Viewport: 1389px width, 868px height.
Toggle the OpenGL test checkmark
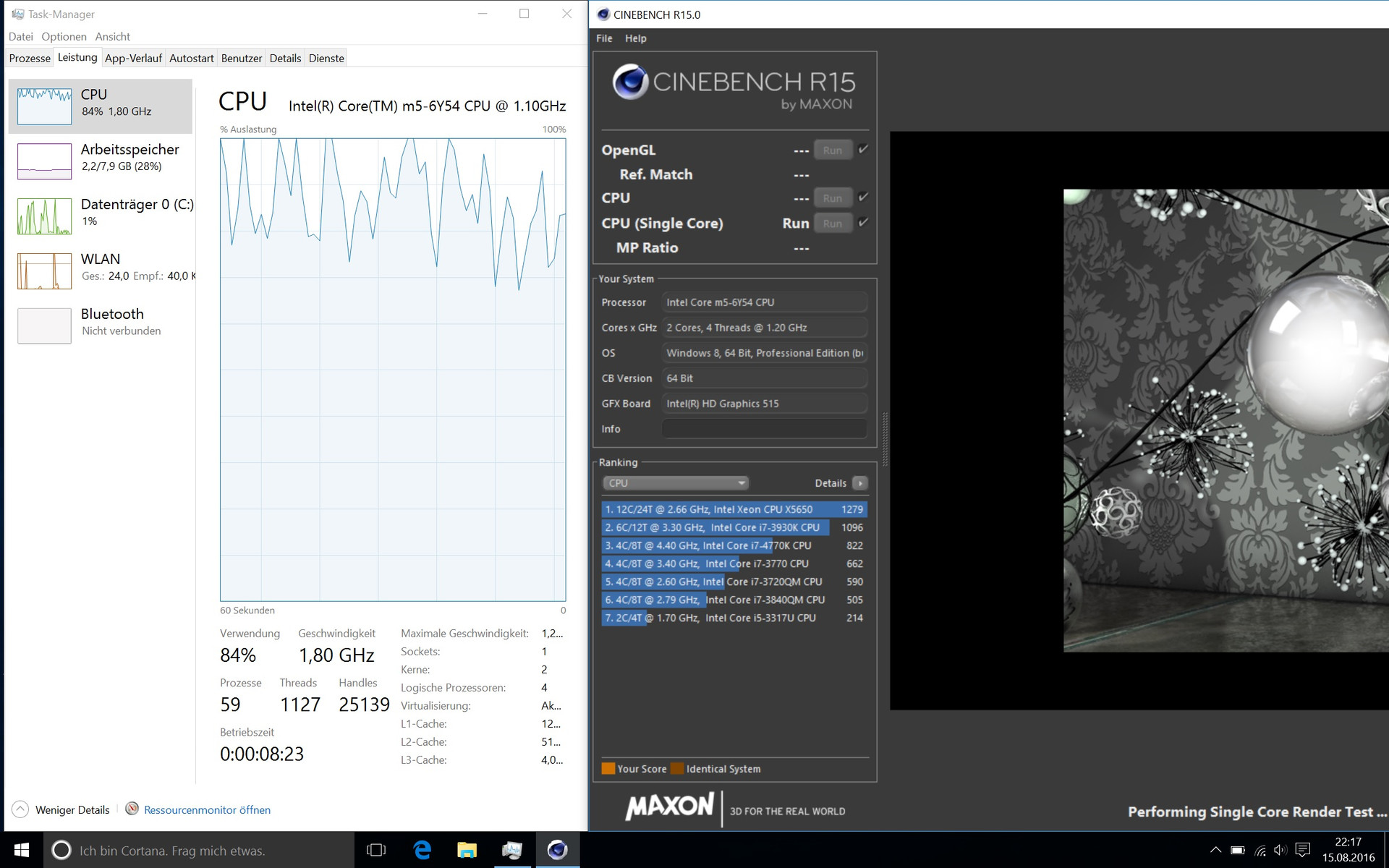(863, 150)
